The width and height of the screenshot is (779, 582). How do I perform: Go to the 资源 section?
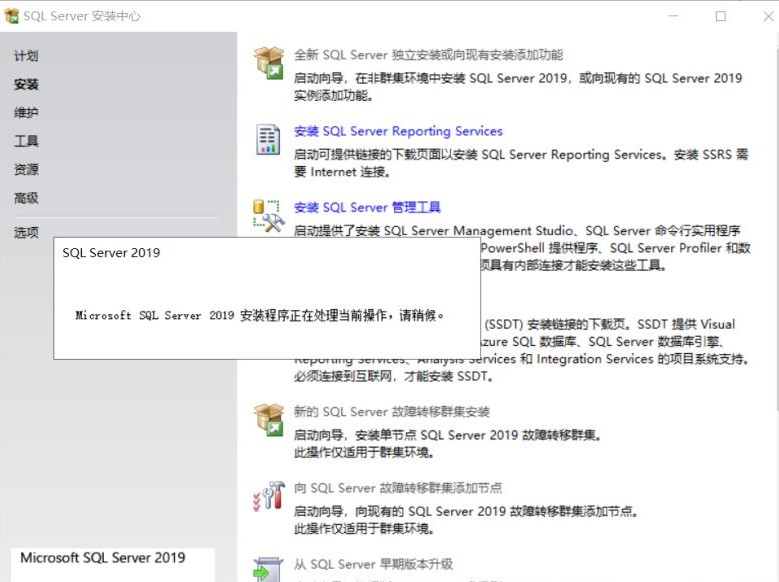[x=26, y=169]
